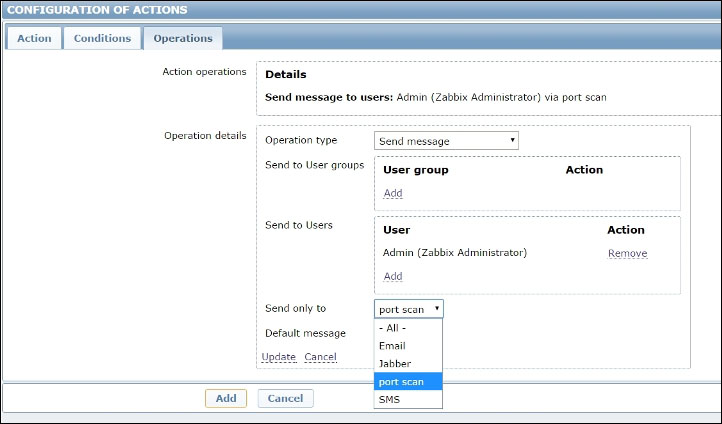Select the highlighted port scan option
The image size is (722, 424).
pyautogui.click(x=401, y=381)
